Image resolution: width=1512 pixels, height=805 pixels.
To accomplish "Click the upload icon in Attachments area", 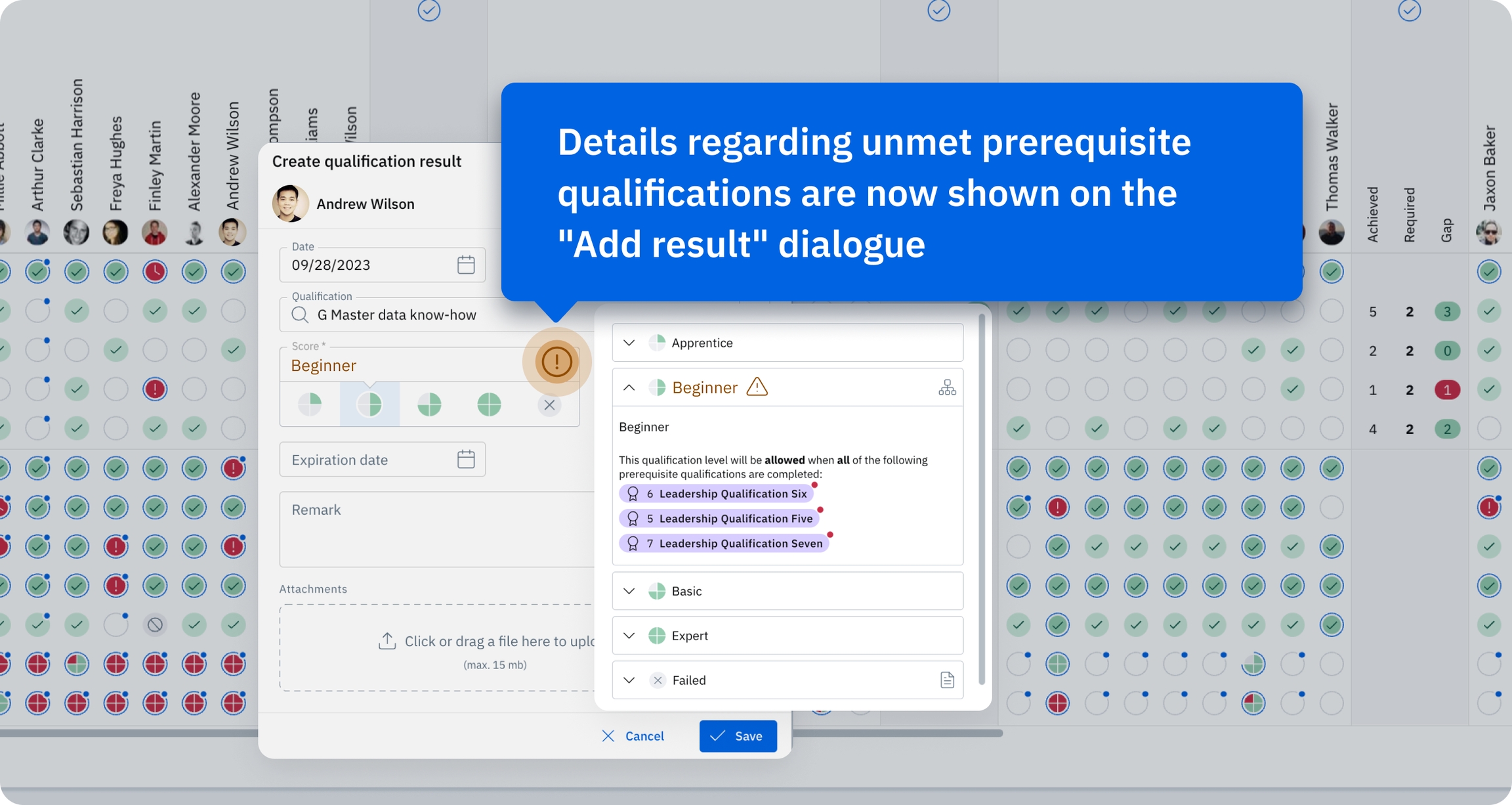I will click(387, 641).
